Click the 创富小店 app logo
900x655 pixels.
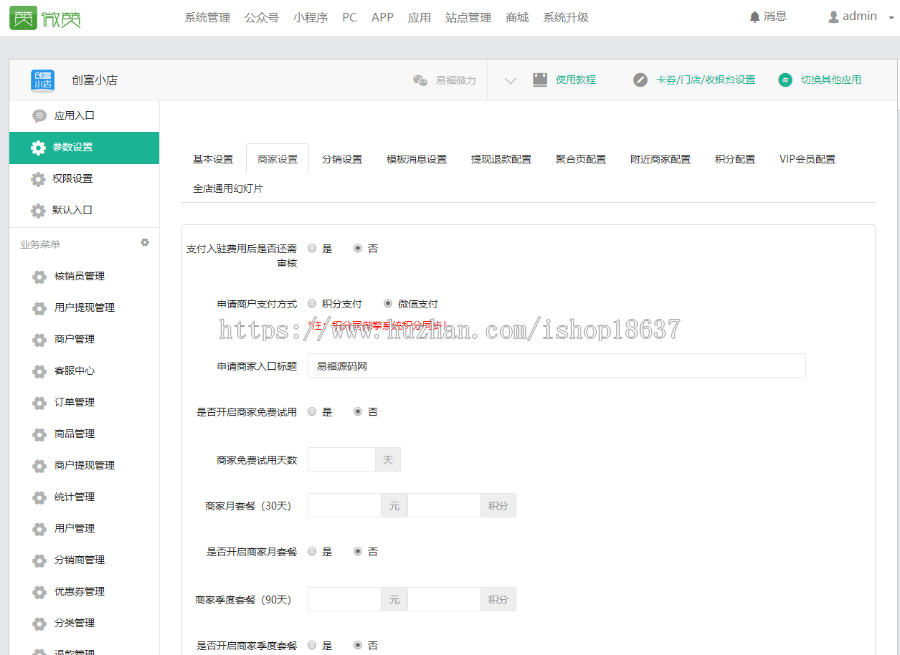tap(42, 80)
